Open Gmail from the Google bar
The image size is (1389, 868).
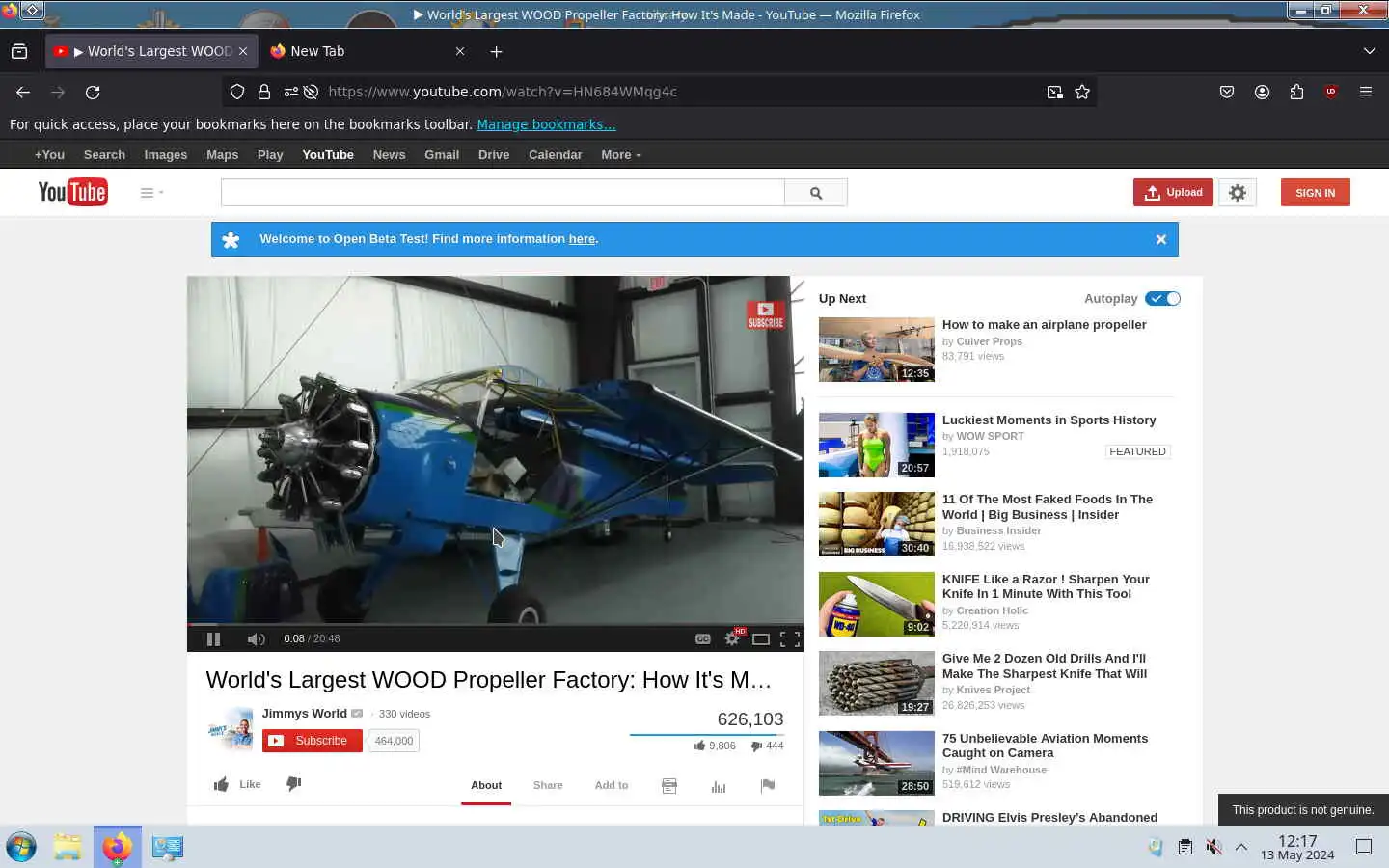point(442,155)
